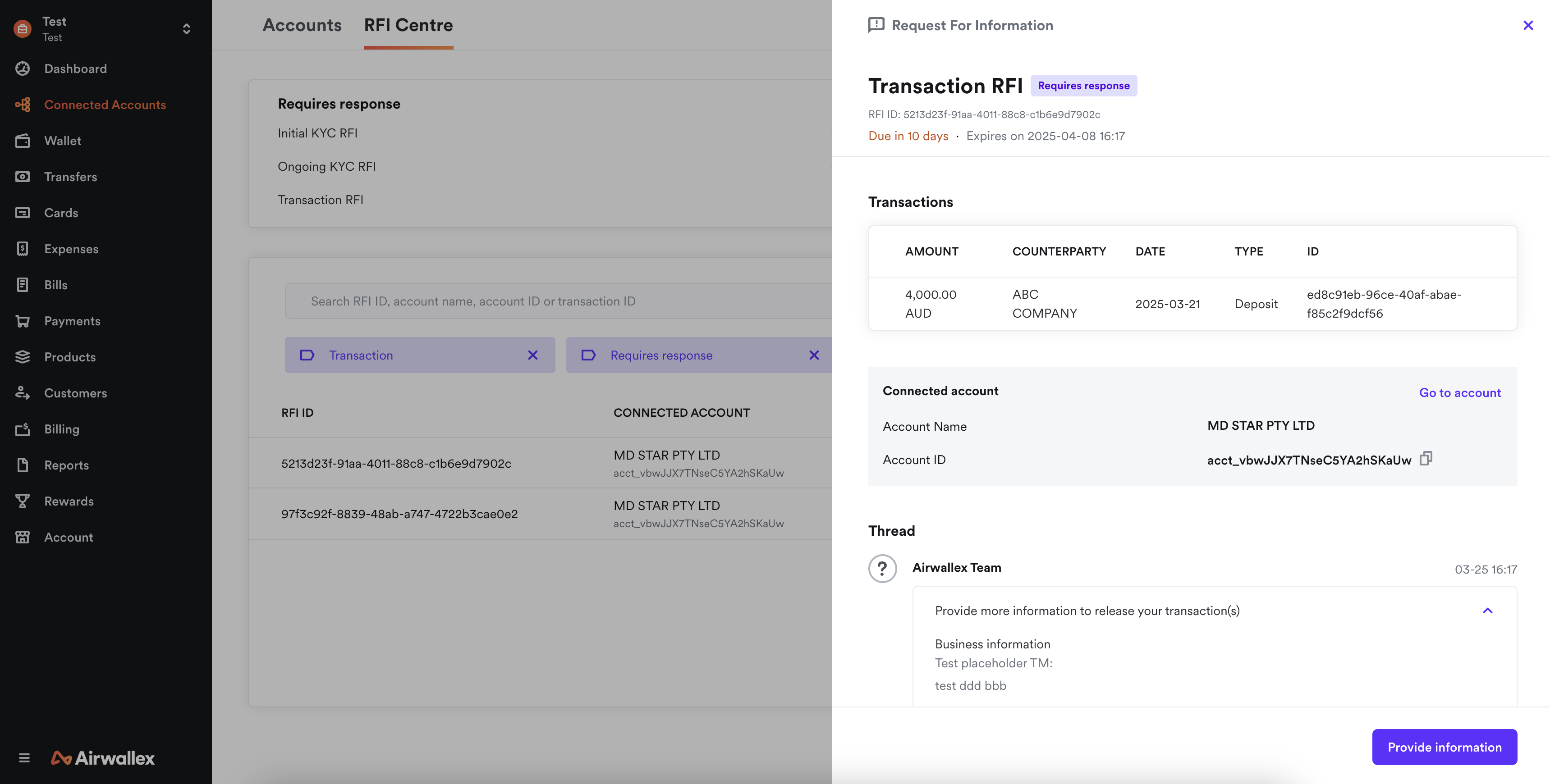Viewport: 1550px width, 784px height.
Task: Click the Dashboard sidebar icon
Action: coord(22,68)
